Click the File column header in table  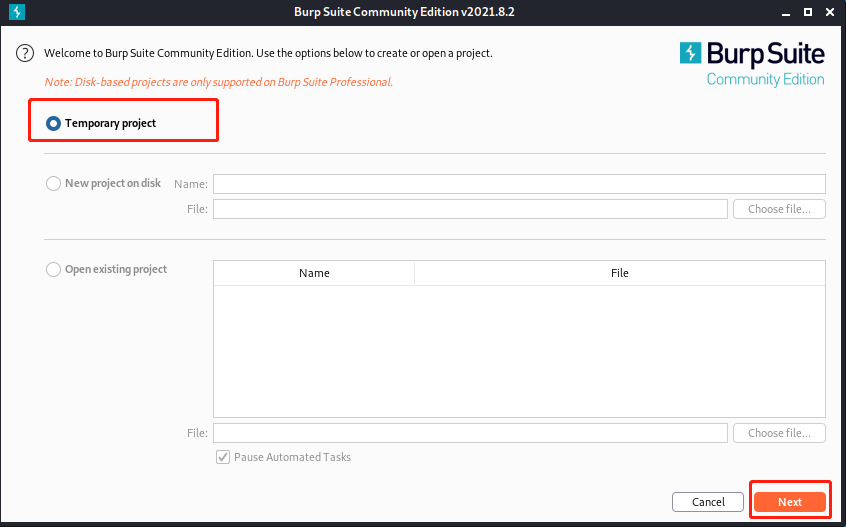[x=620, y=273]
